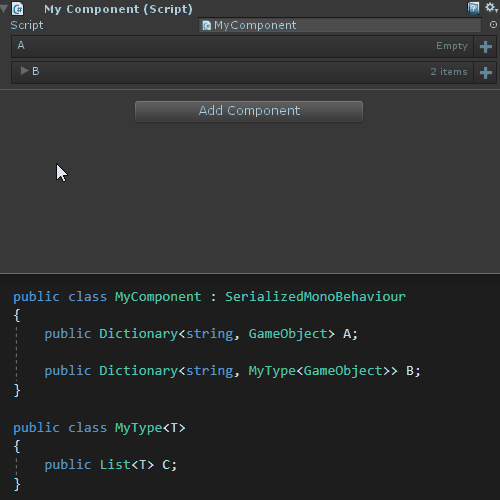Add an entry to dictionary B with plus
500x500 pixels.
486,72
